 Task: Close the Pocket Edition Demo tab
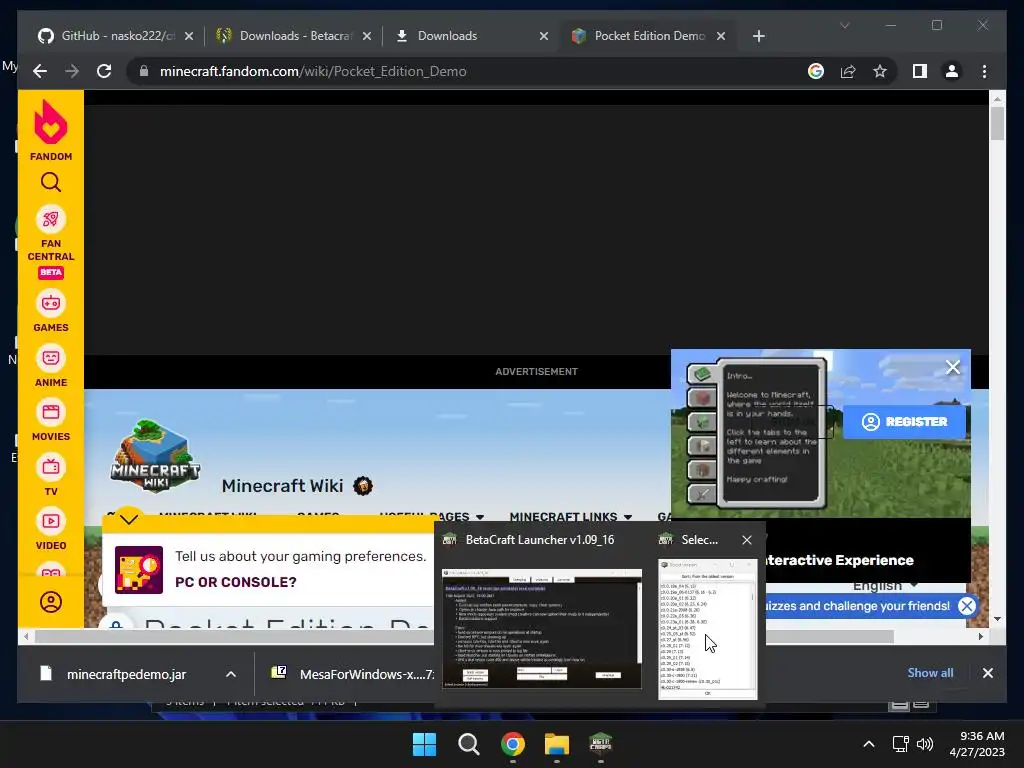(x=721, y=36)
